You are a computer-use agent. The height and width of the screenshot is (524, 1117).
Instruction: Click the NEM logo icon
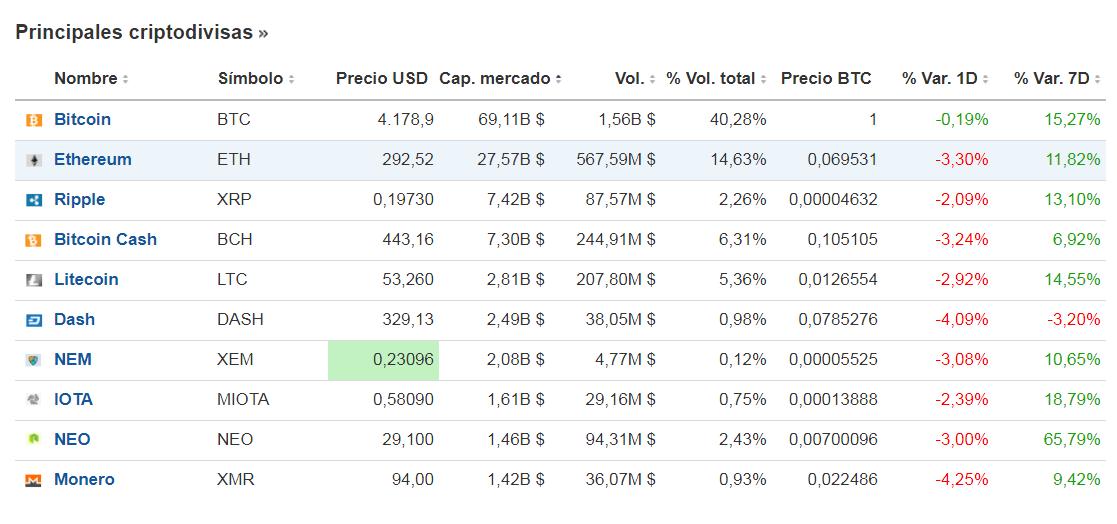point(34,360)
